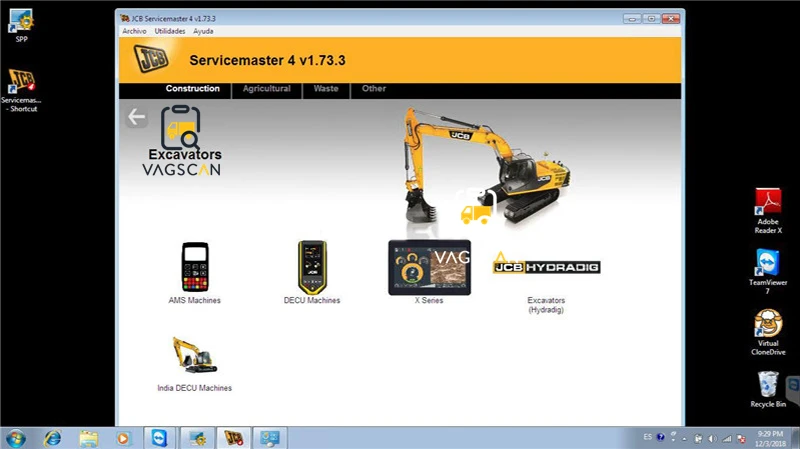
Task: Select the Recycle Bin desktop icon
Action: (768, 389)
